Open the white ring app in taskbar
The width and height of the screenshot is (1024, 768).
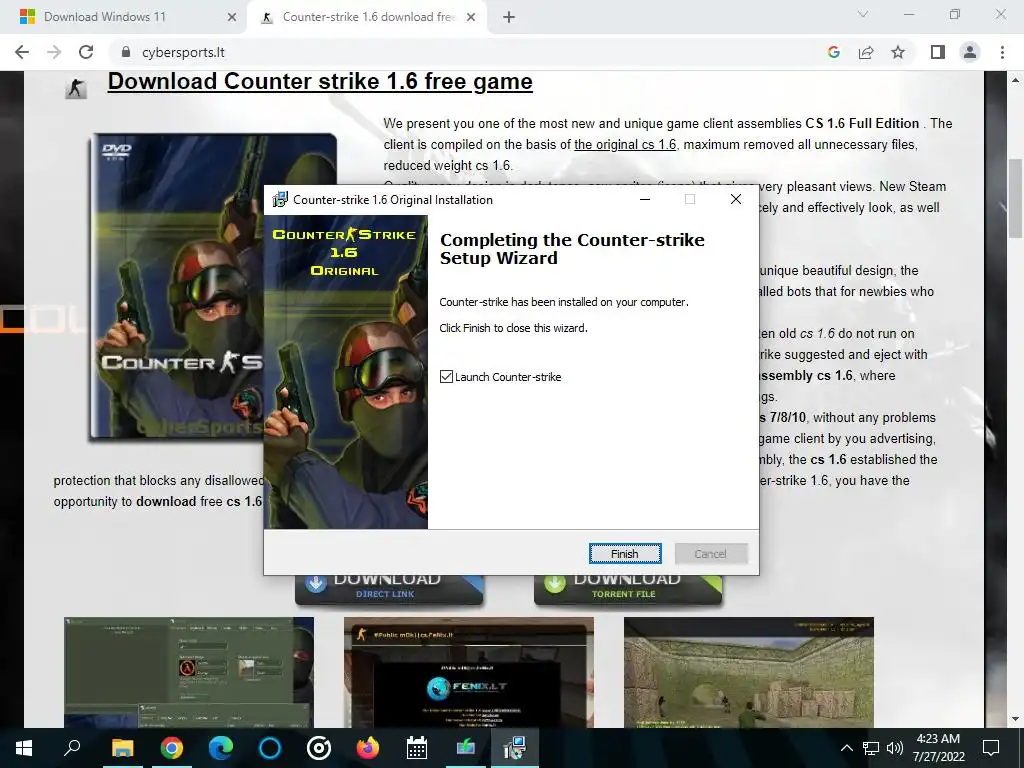(319, 748)
